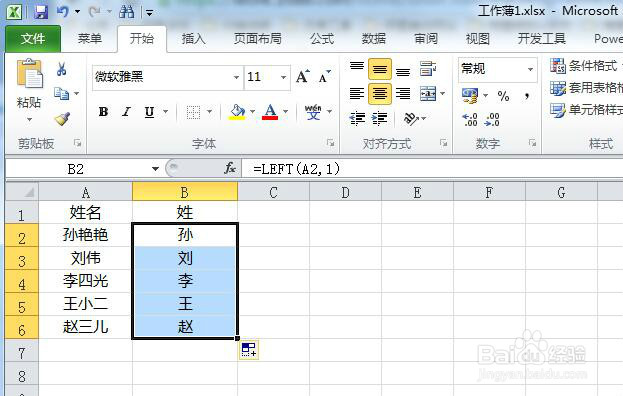This screenshot has height=396, width=623.
Task: Open the font size dropdown
Action: coord(283,77)
